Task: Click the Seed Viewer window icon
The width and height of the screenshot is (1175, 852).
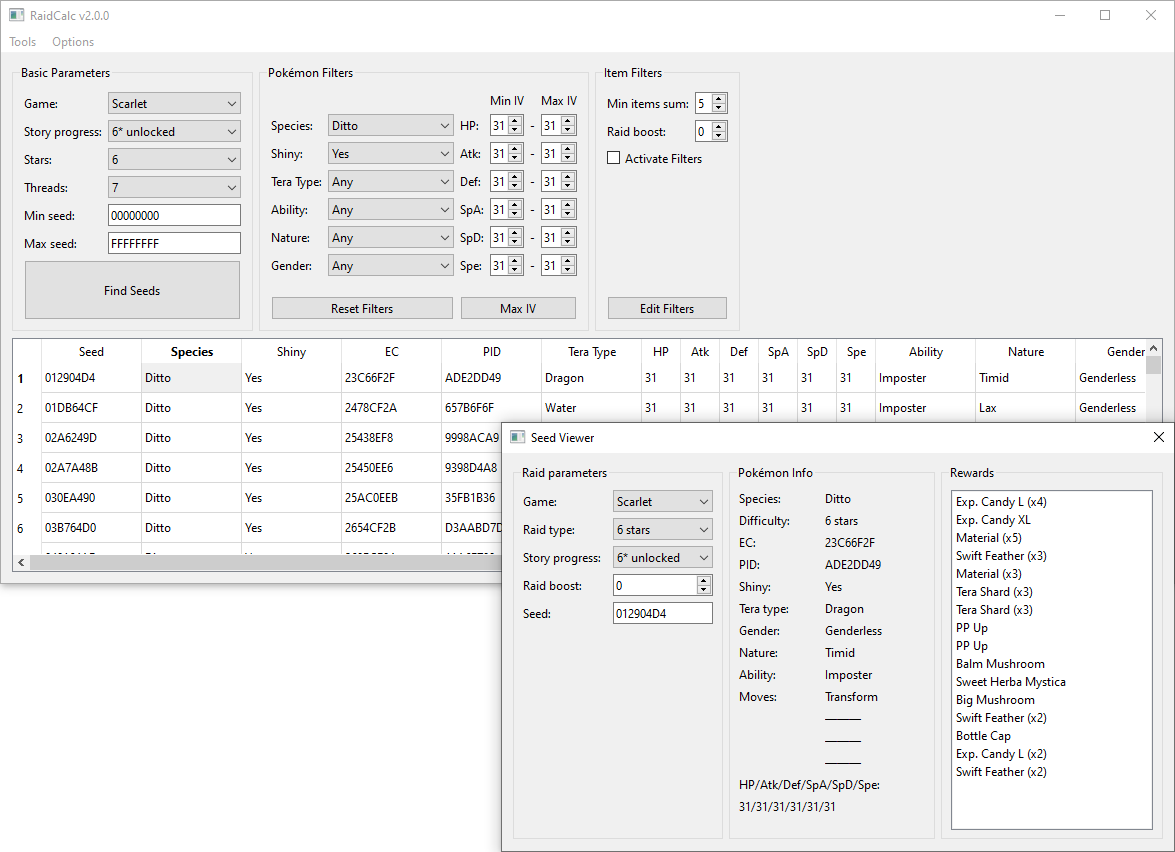Action: click(517, 437)
